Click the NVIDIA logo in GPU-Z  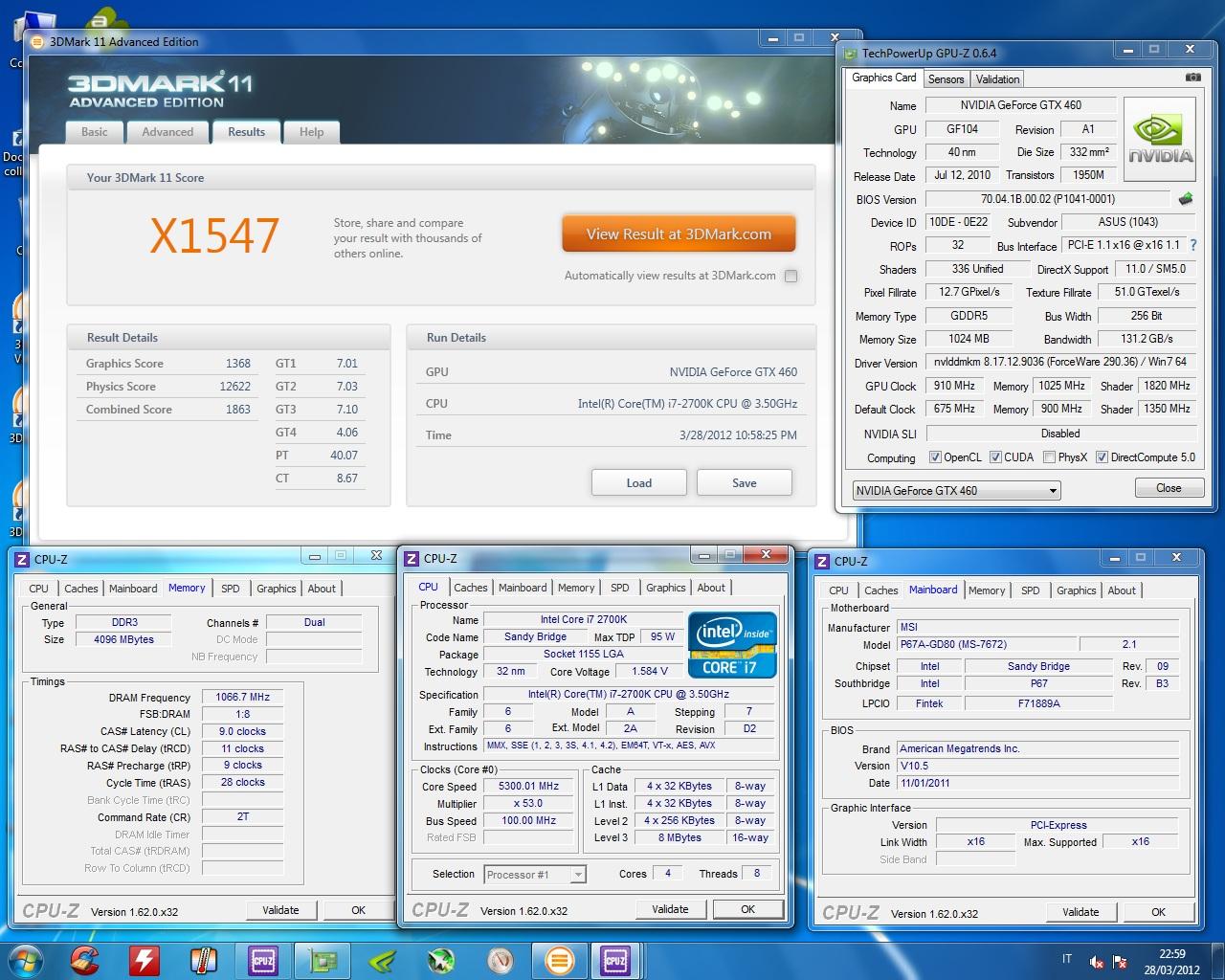[x=1161, y=139]
